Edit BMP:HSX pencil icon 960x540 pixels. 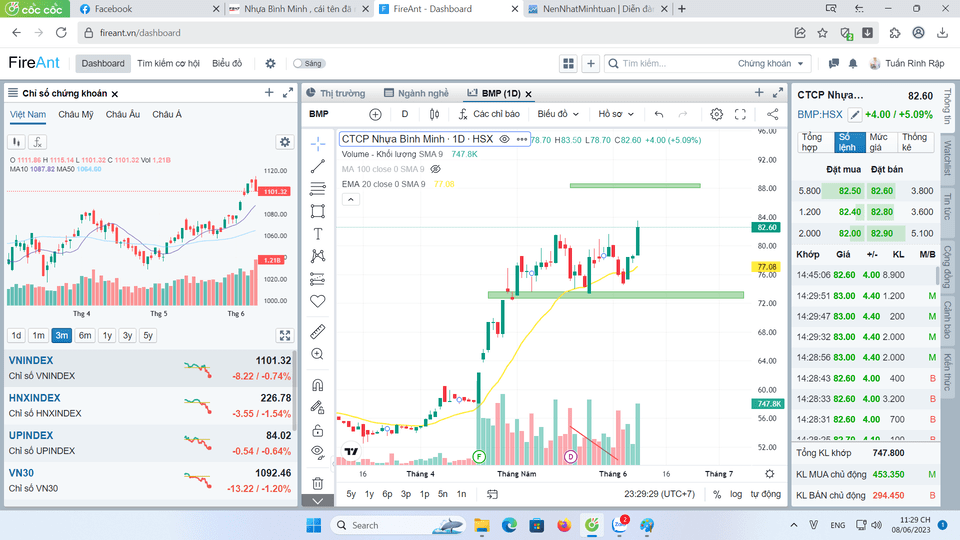coord(855,114)
